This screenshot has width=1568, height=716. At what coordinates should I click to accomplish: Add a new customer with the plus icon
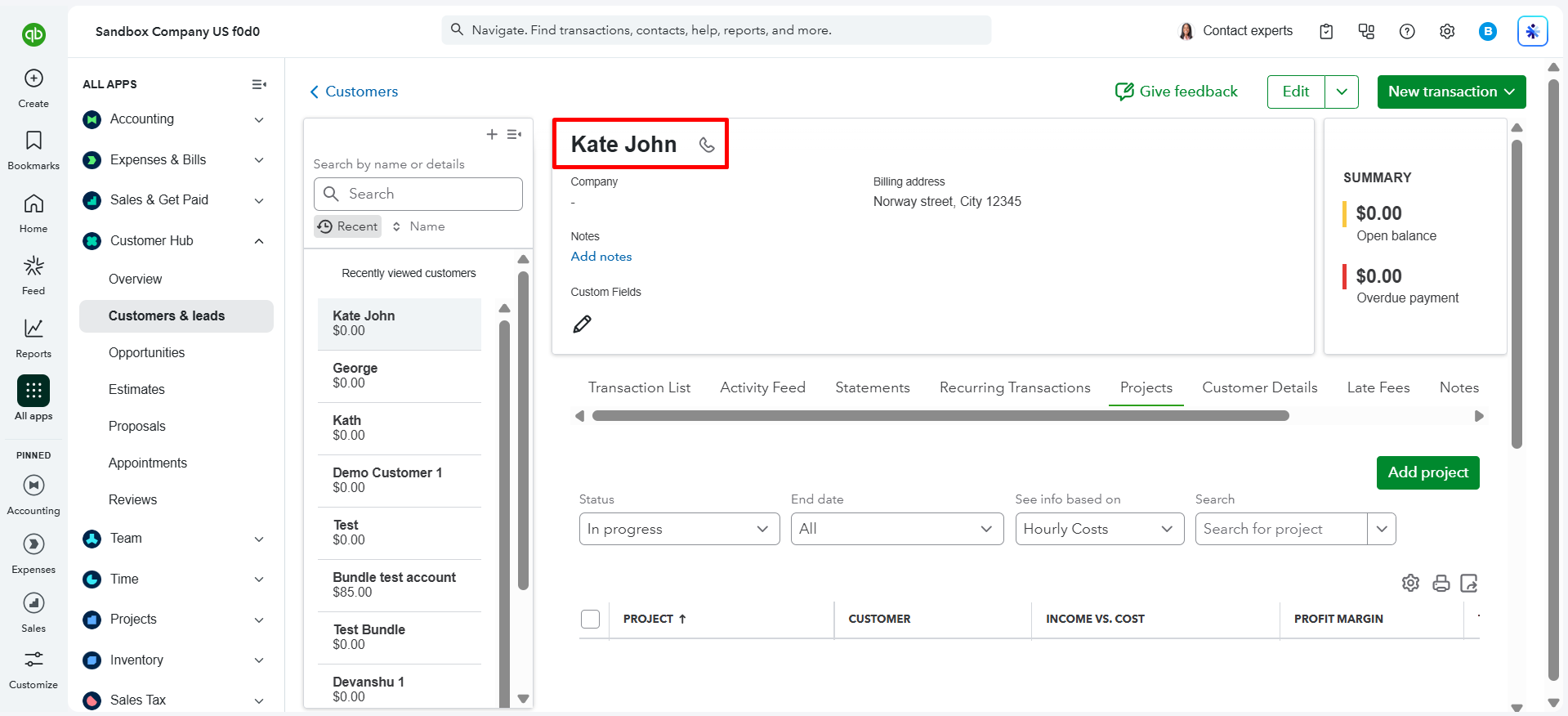tap(492, 134)
